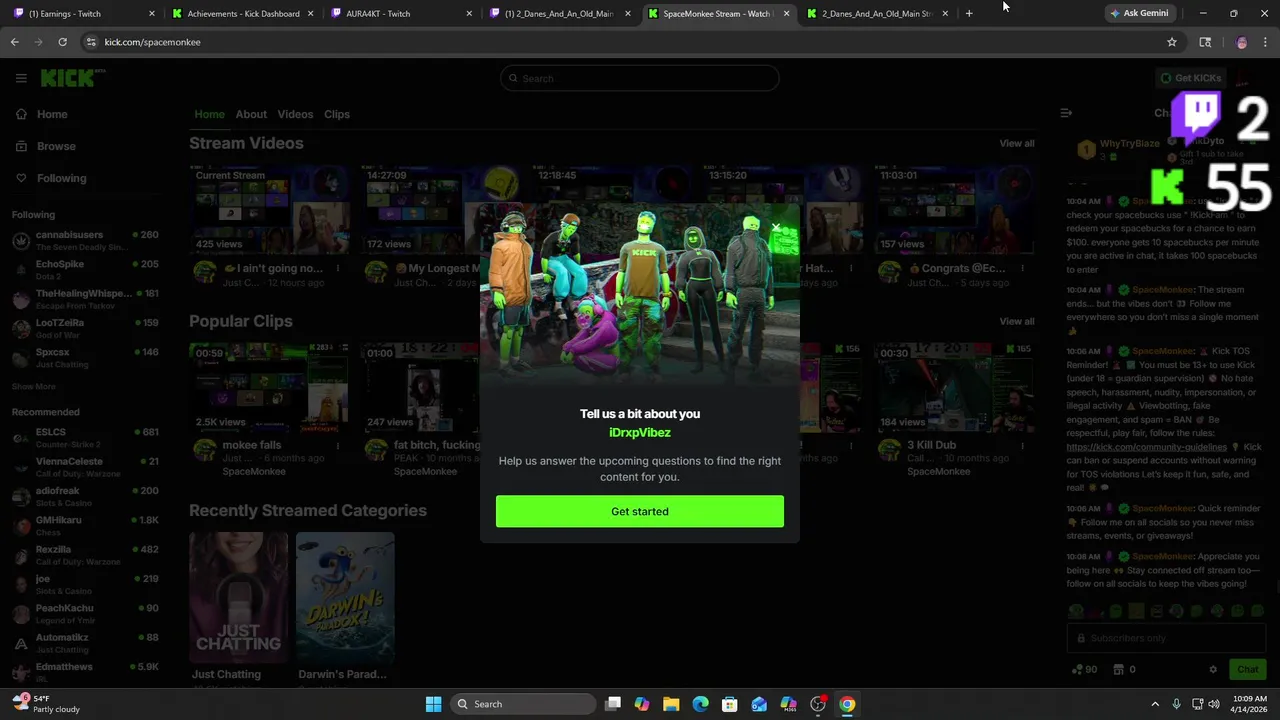1280x720 pixels.
Task: Open Edmatthews recommended channel
Action: (x=85, y=671)
